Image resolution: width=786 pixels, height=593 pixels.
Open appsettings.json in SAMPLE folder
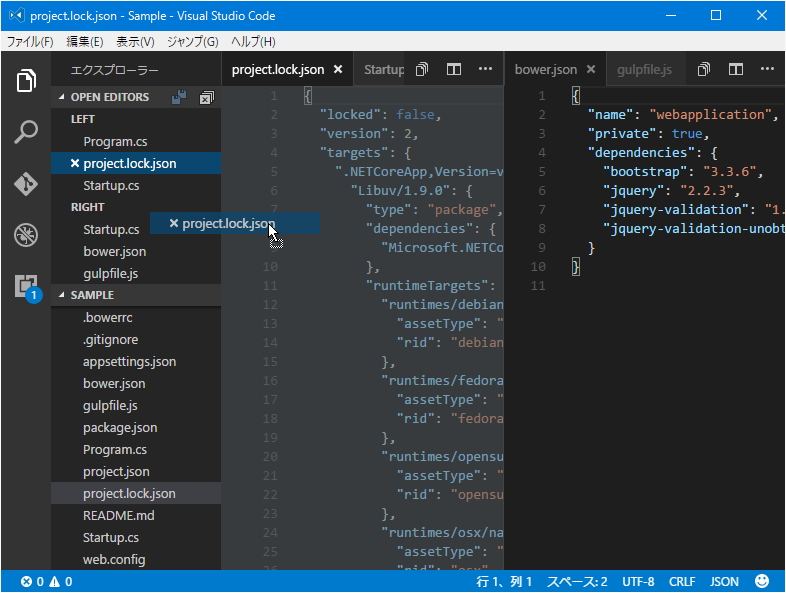[x=136, y=361]
